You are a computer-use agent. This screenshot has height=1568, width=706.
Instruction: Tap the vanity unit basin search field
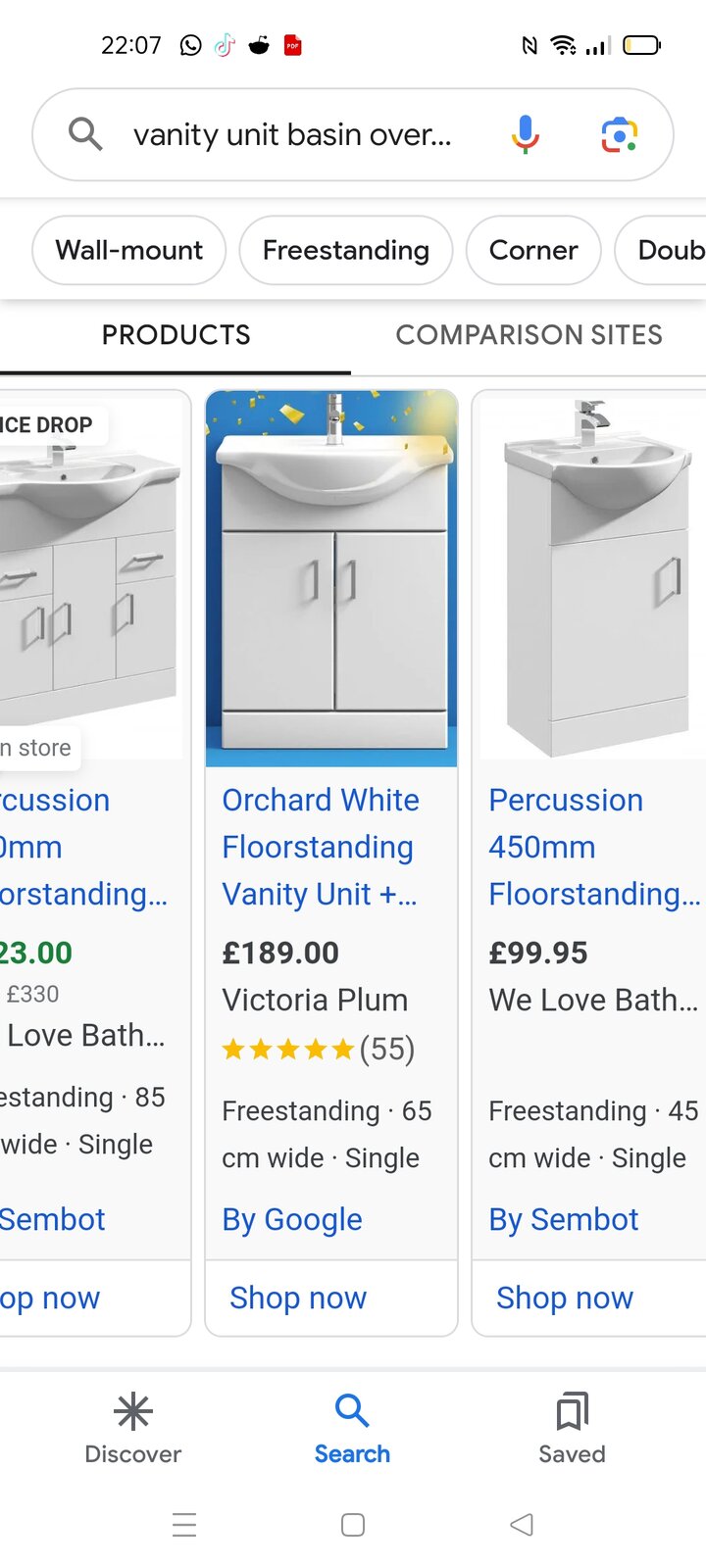click(x=292, y=134)
